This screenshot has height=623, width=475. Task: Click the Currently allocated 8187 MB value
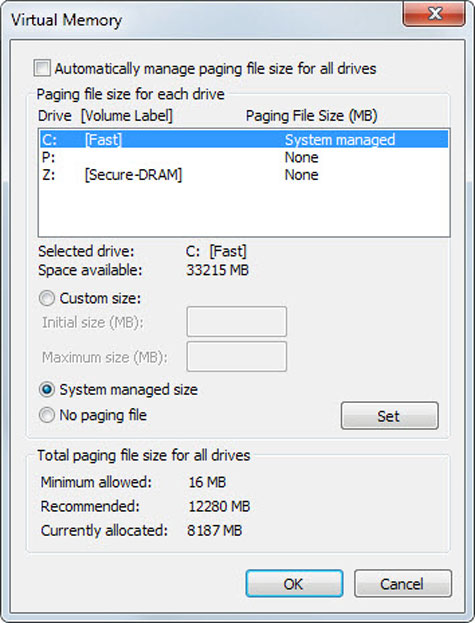coord(214,530)
